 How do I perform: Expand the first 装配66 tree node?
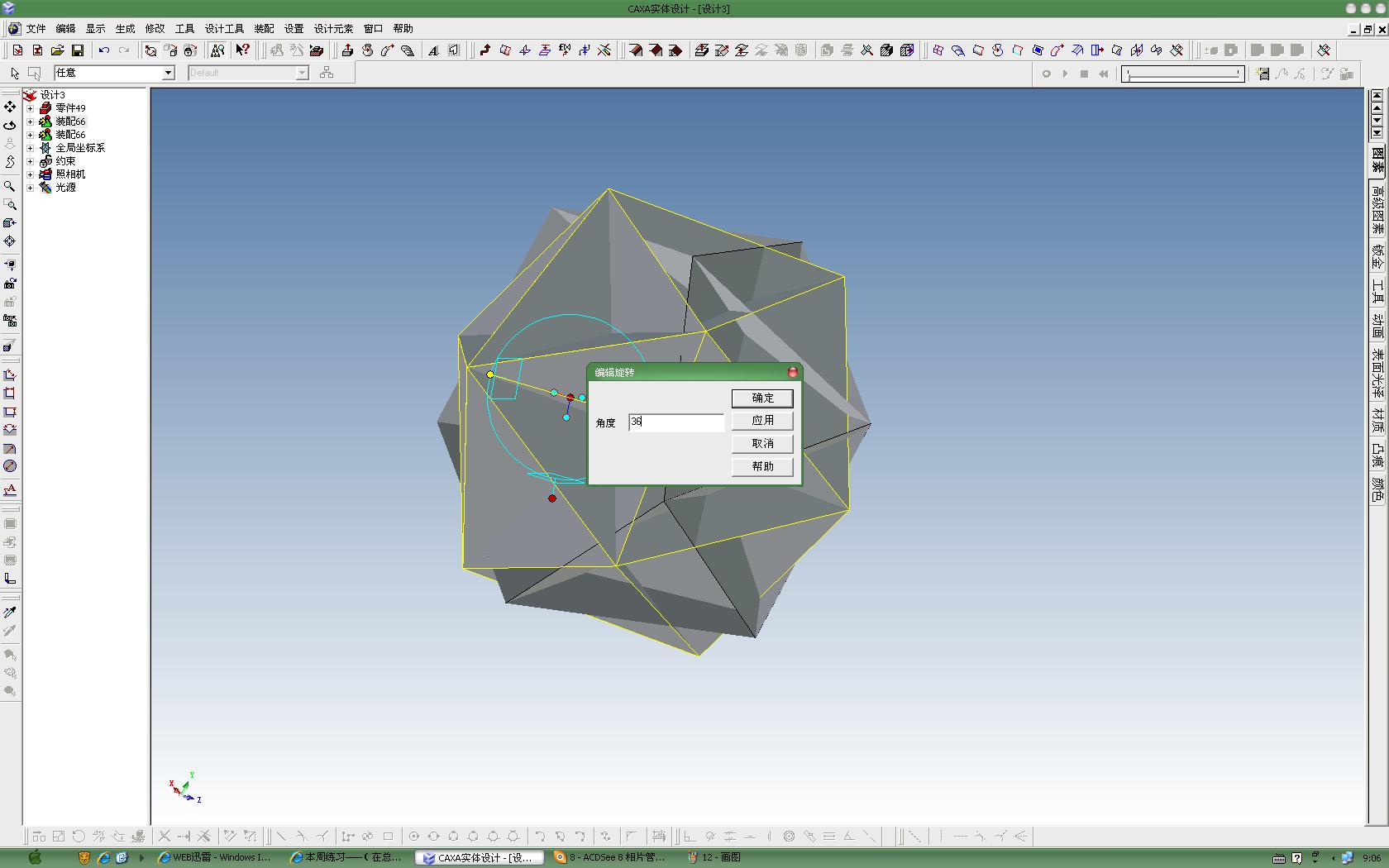click(31, 122)
